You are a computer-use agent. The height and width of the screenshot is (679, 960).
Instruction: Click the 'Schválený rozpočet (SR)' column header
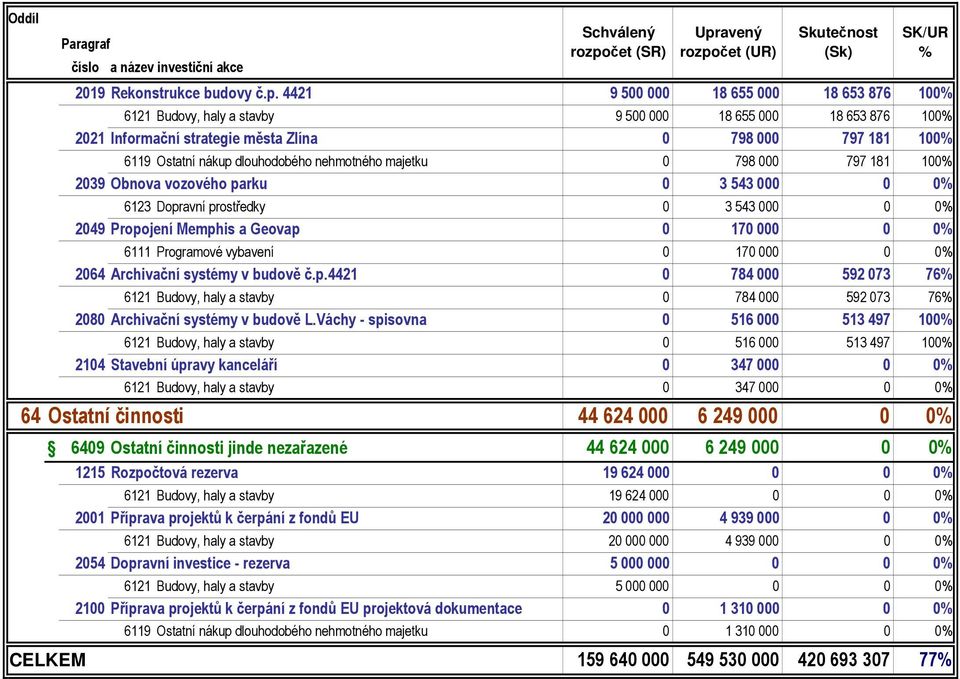[x=618, y=42]
